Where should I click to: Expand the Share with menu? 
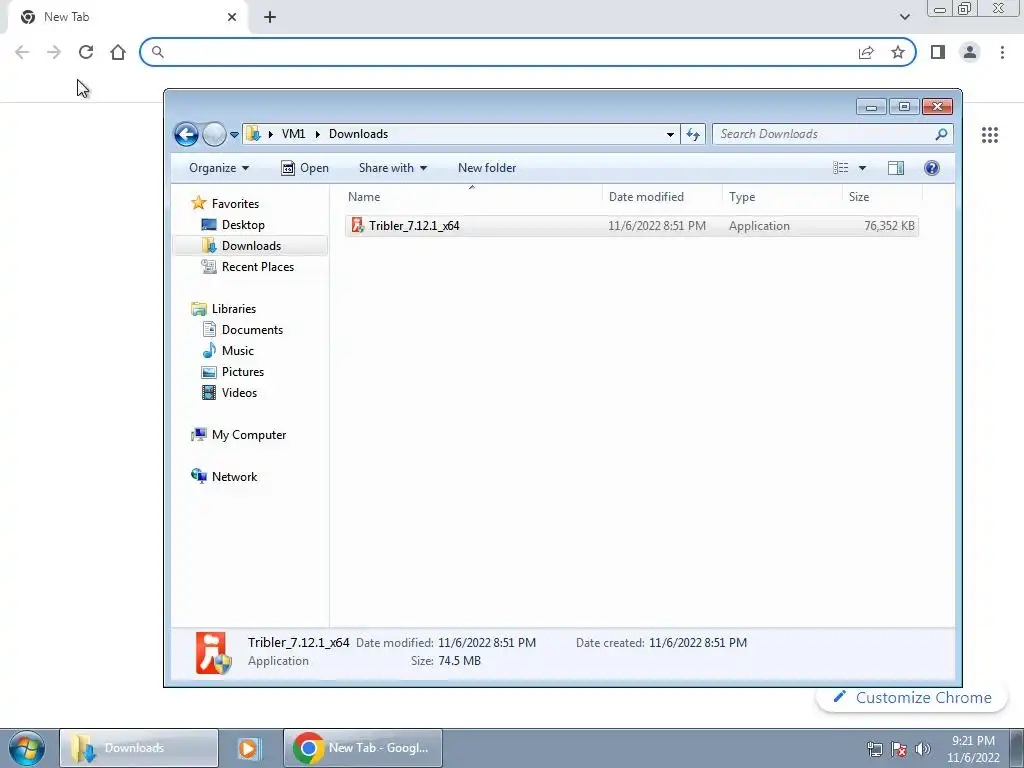(392, 168)
